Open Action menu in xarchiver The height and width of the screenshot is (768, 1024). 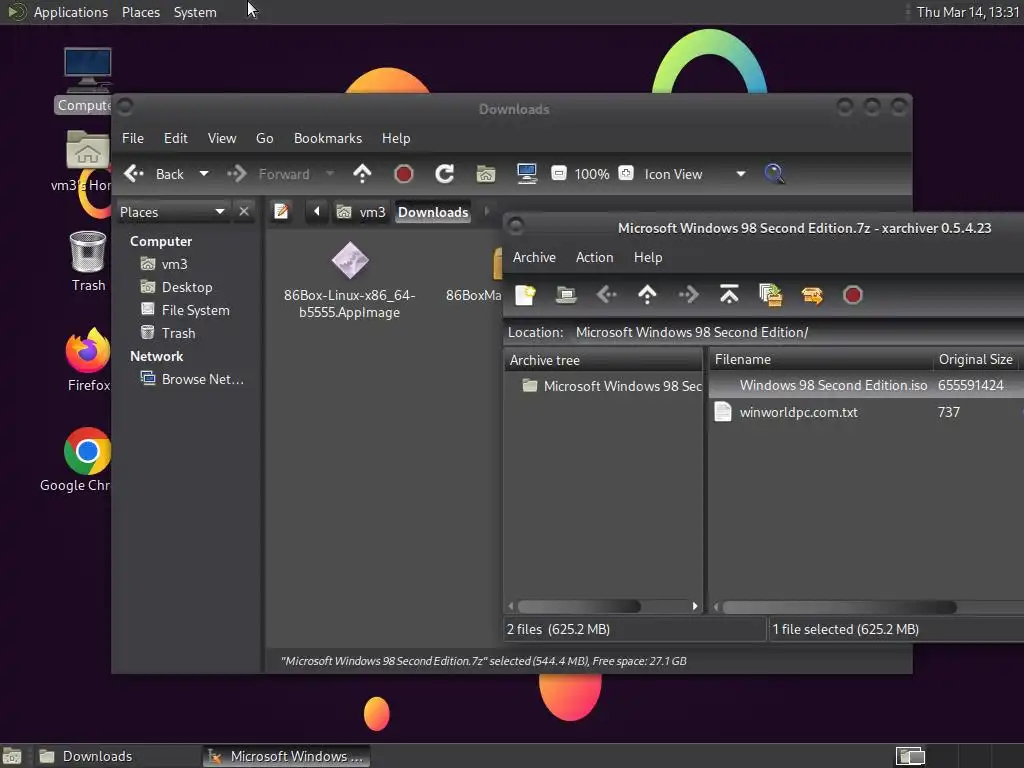point(594,257)
